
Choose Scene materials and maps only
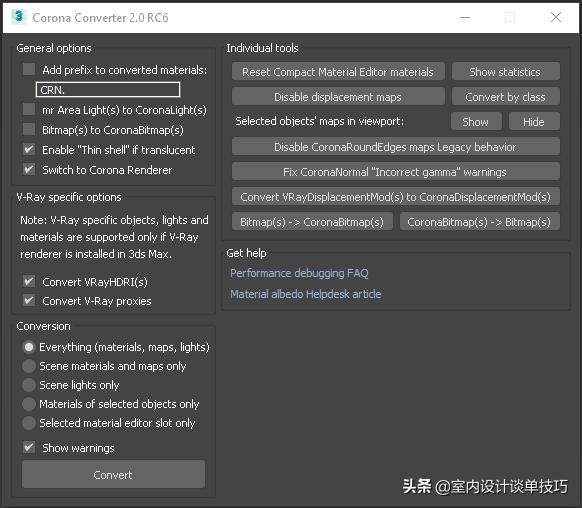29,366
